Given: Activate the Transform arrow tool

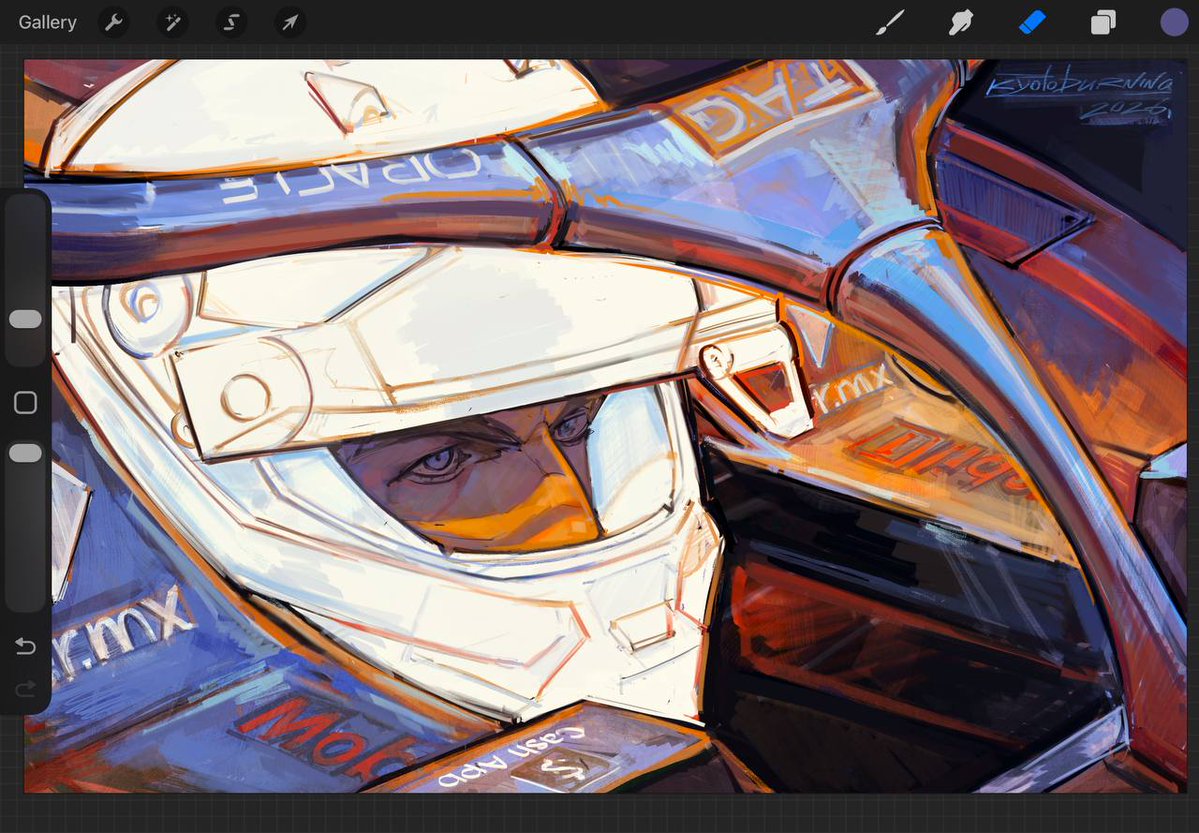Looking at the screenshot, I should tap(290, 23).
